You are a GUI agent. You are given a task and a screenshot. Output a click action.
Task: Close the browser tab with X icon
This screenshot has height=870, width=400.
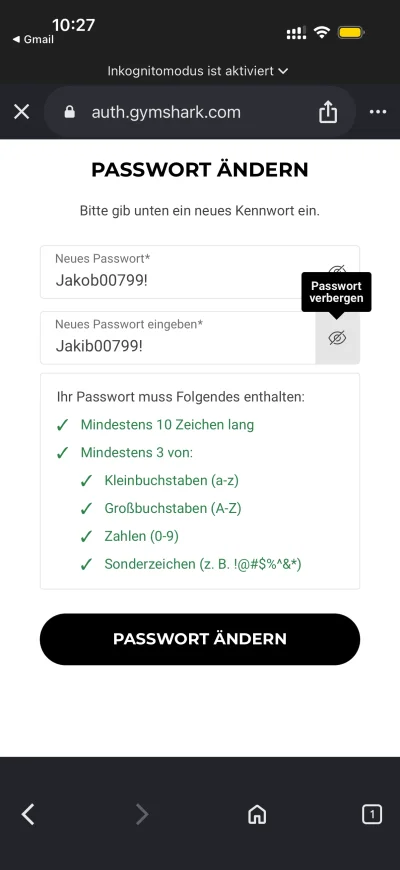(x=22, y=113)
